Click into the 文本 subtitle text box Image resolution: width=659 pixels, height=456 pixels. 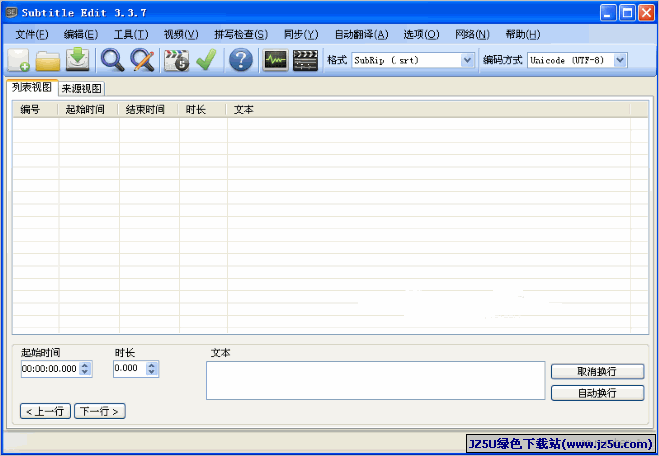click(x=375, y=381)
